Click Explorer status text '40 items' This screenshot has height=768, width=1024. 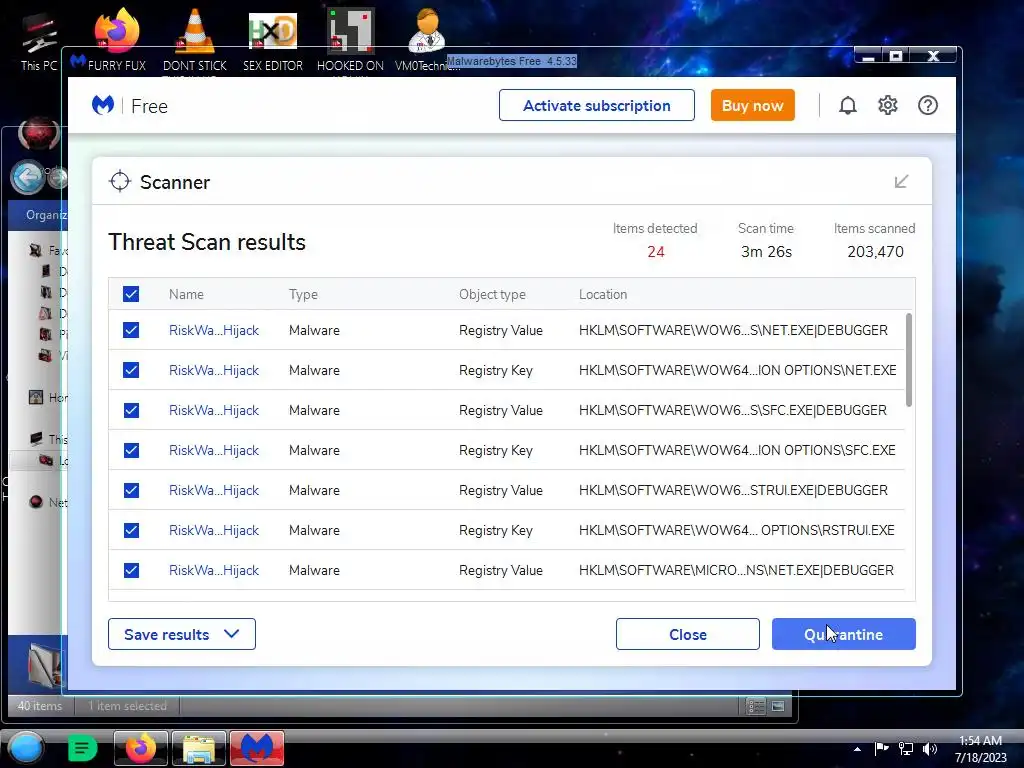[40, 706]
